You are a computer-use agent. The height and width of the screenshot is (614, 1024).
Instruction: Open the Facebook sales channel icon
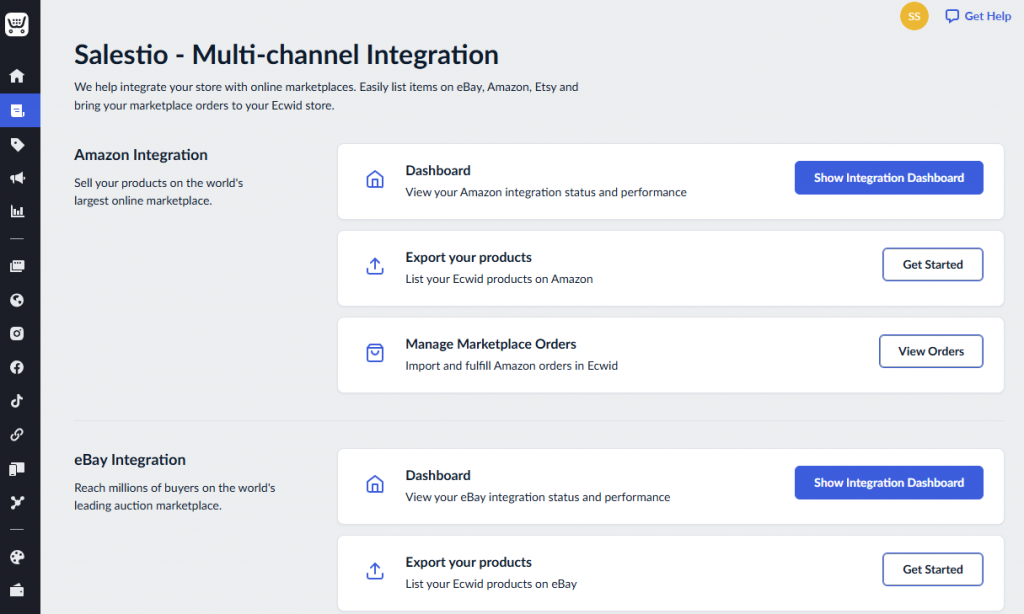[17, 367]
